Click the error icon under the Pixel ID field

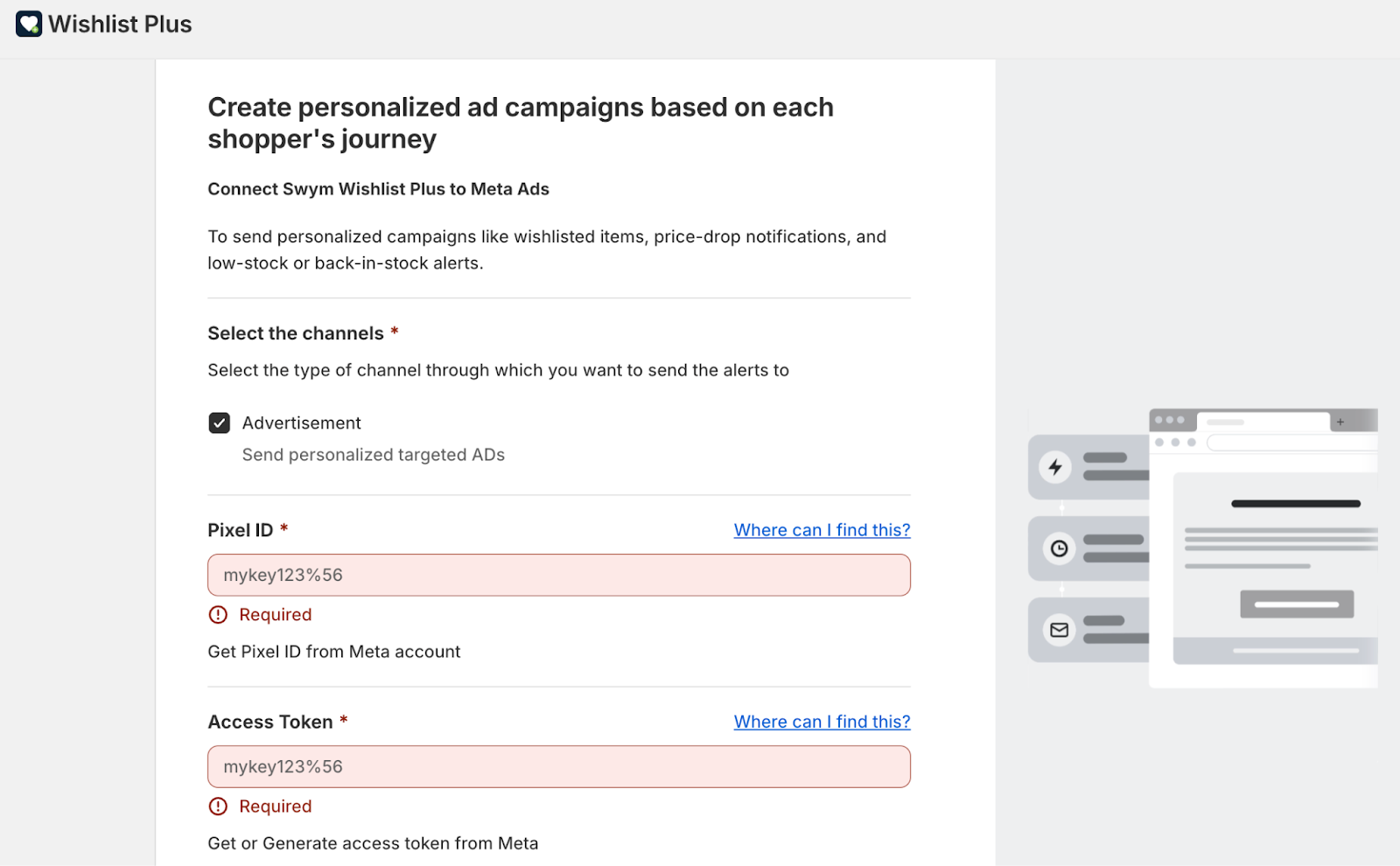pyautogui.click(x=218, y=615)
